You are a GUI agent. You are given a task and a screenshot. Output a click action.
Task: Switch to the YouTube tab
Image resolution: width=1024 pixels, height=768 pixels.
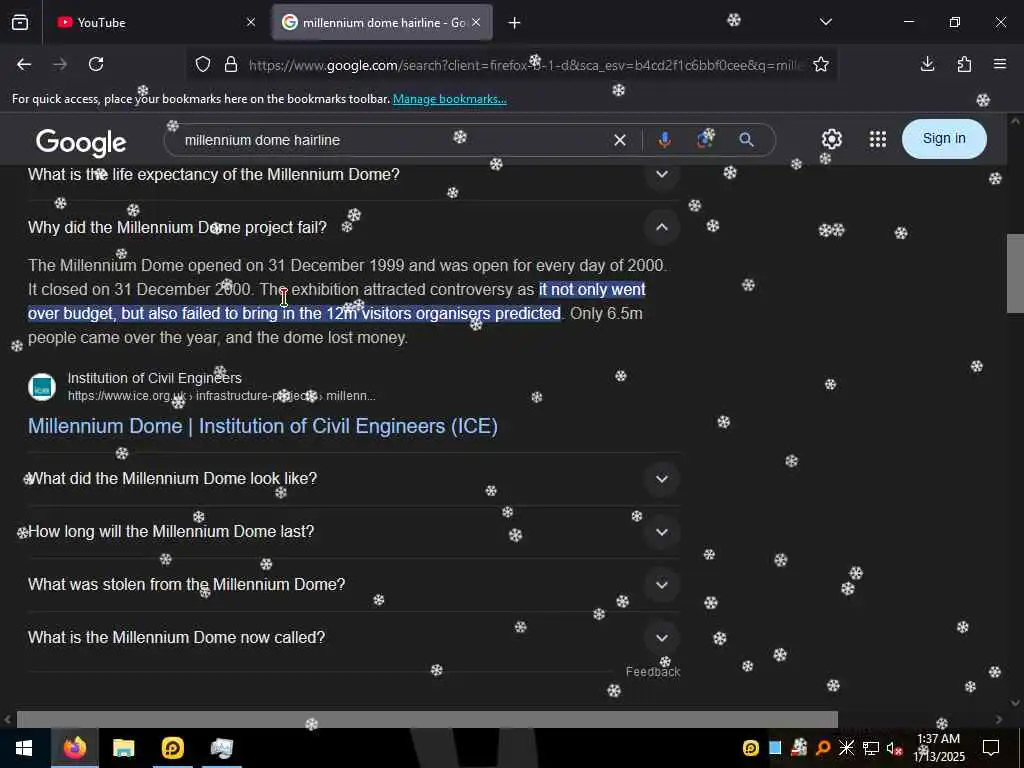pos(157,23)
